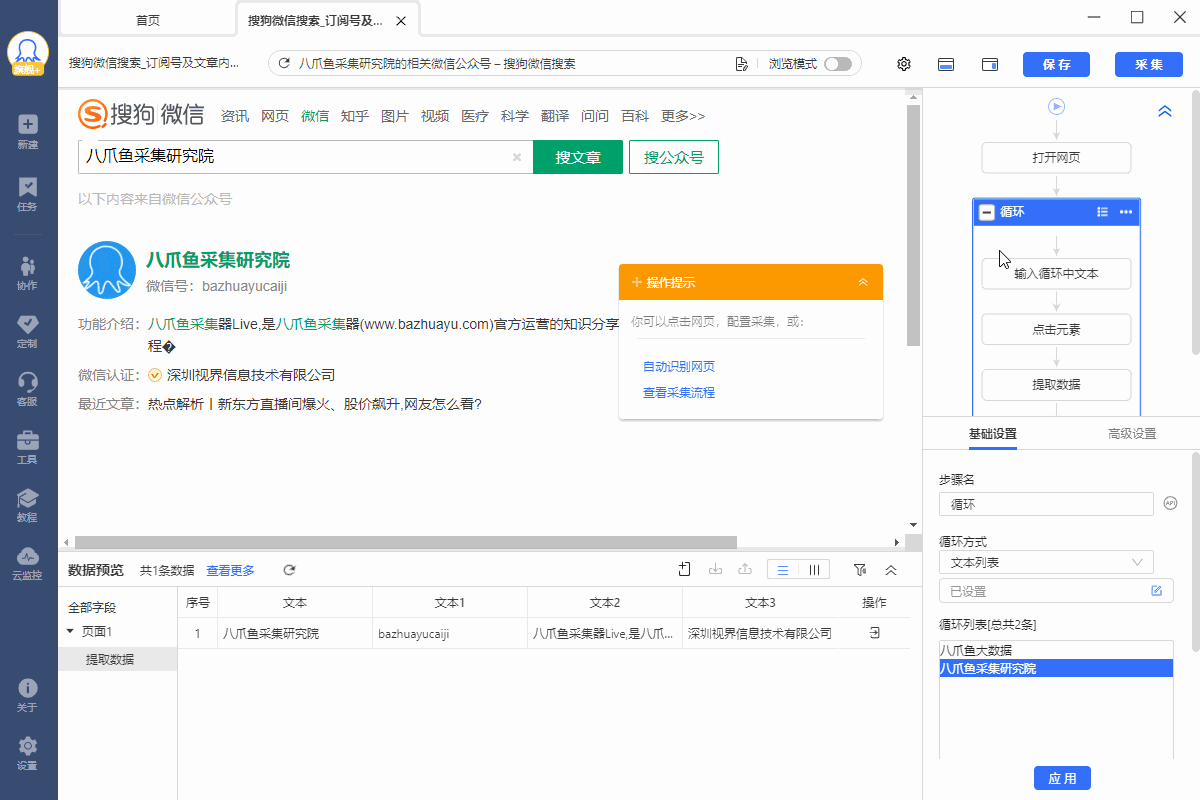Click the 搜公众号 button
The height and width of the screenshot is (800, 1200).
tap(674, 157)
